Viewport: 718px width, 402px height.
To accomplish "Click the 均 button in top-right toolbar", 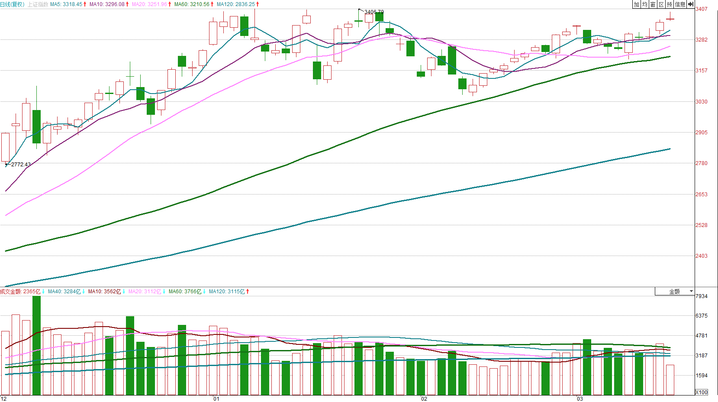I will pos(645,4).
